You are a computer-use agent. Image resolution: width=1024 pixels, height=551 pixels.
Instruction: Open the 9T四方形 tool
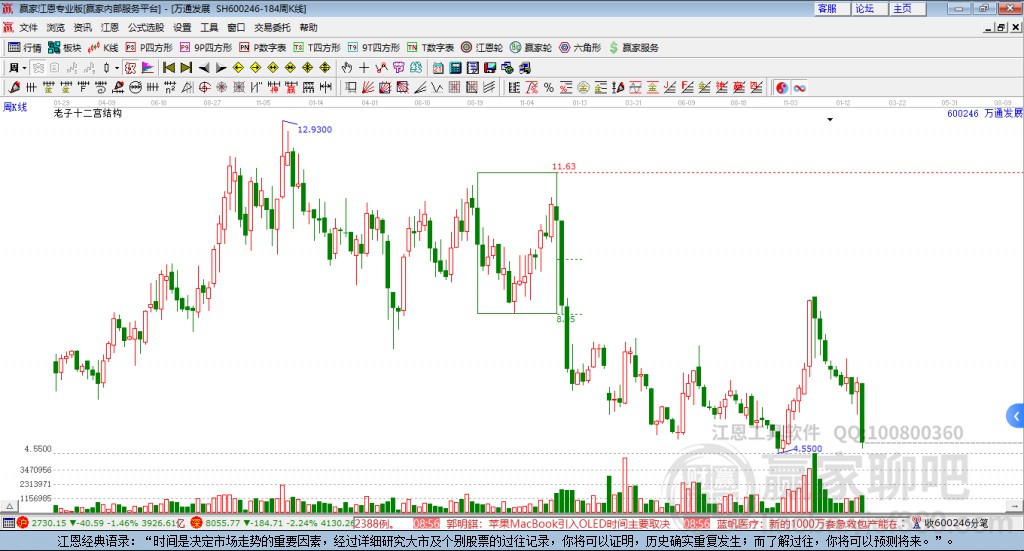point(374,48)
